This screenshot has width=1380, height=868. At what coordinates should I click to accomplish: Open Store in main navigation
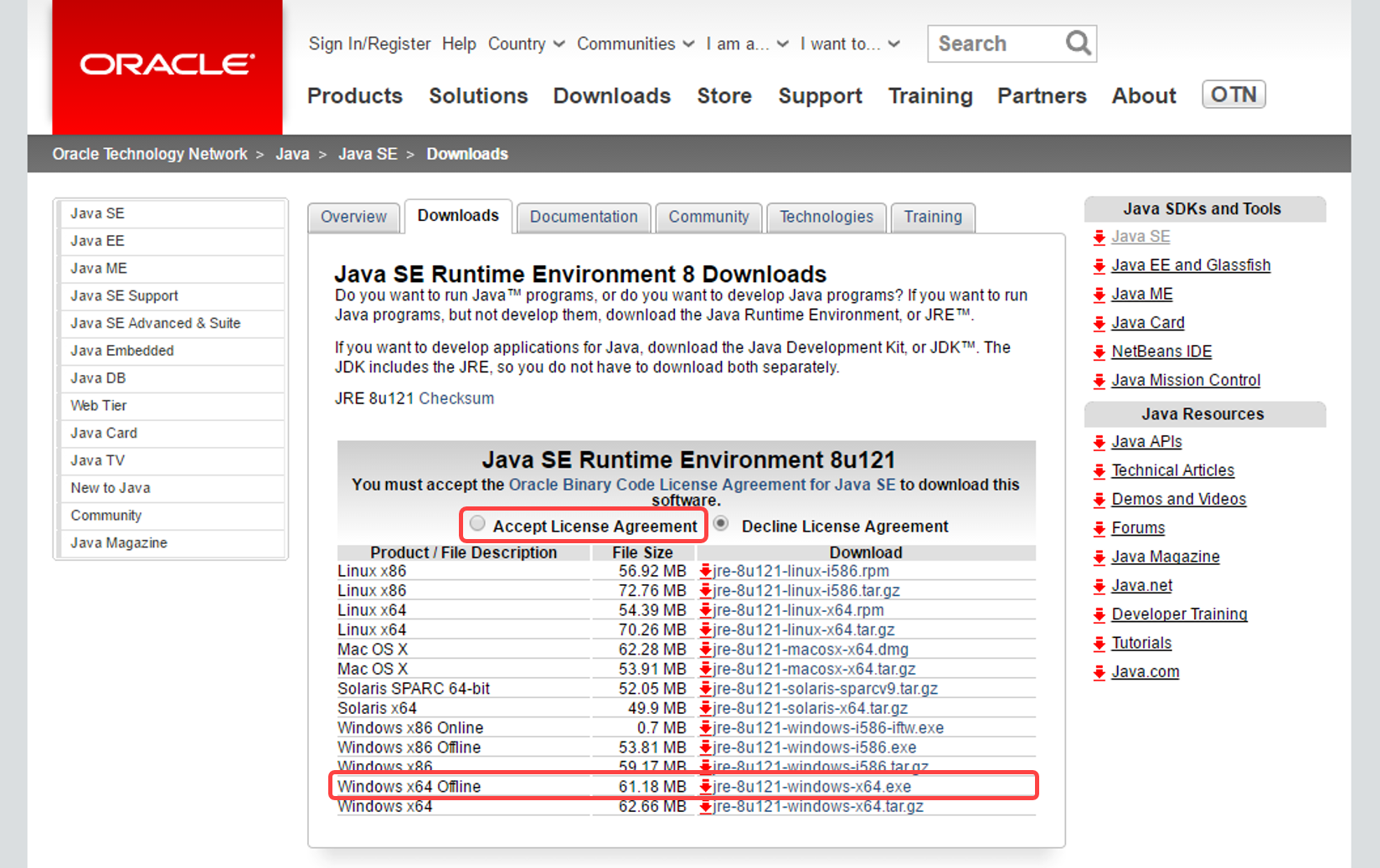click(x=724, y=95)
